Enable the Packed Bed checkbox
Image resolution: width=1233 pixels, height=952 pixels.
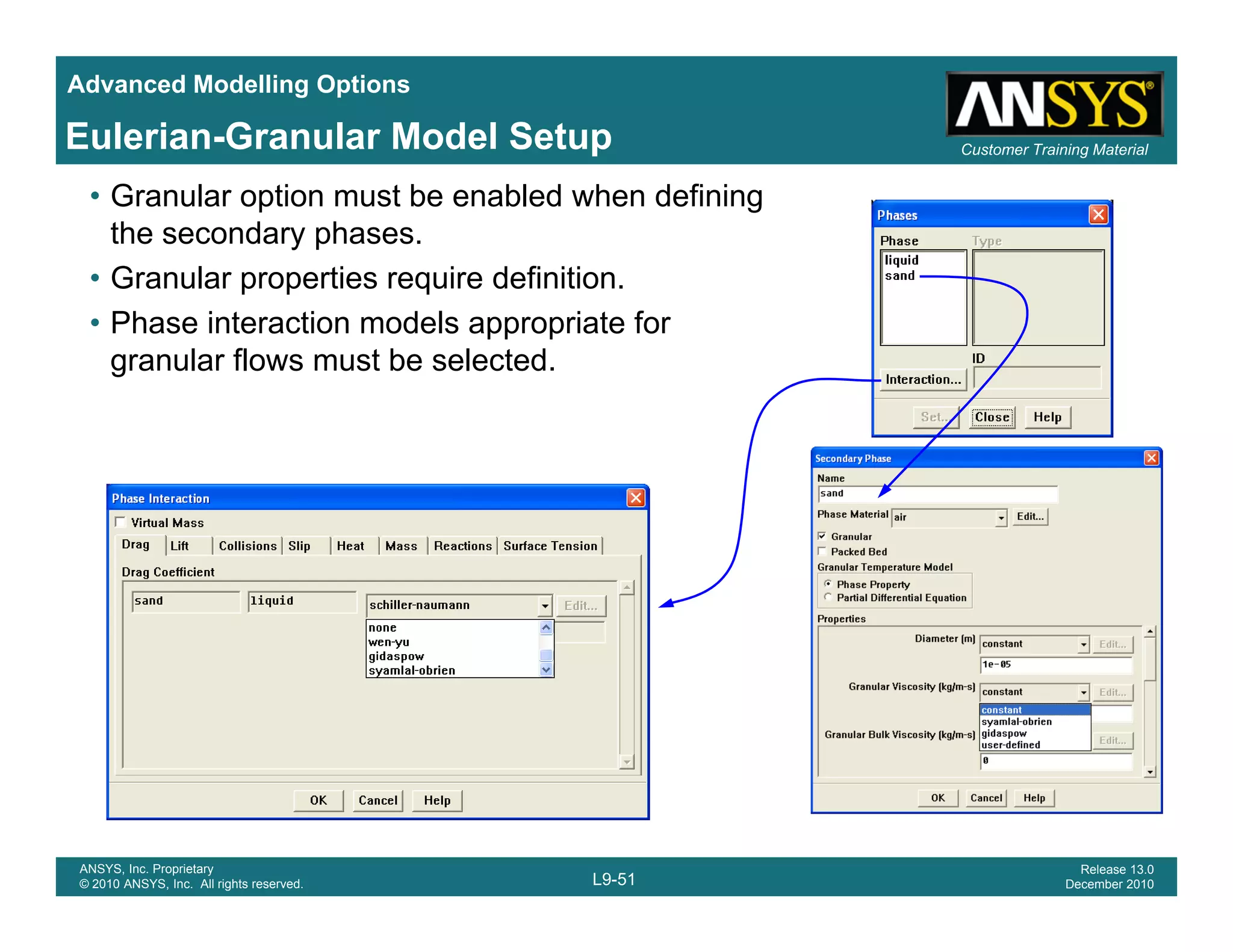pyautogui.click(x=822, y=551)
